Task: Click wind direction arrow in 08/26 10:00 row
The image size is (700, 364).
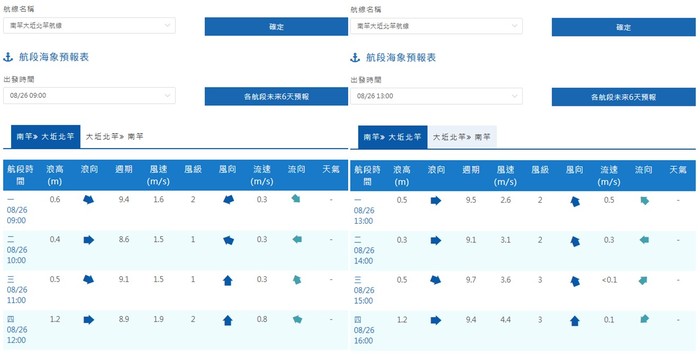Action: [x=228, y=240]
